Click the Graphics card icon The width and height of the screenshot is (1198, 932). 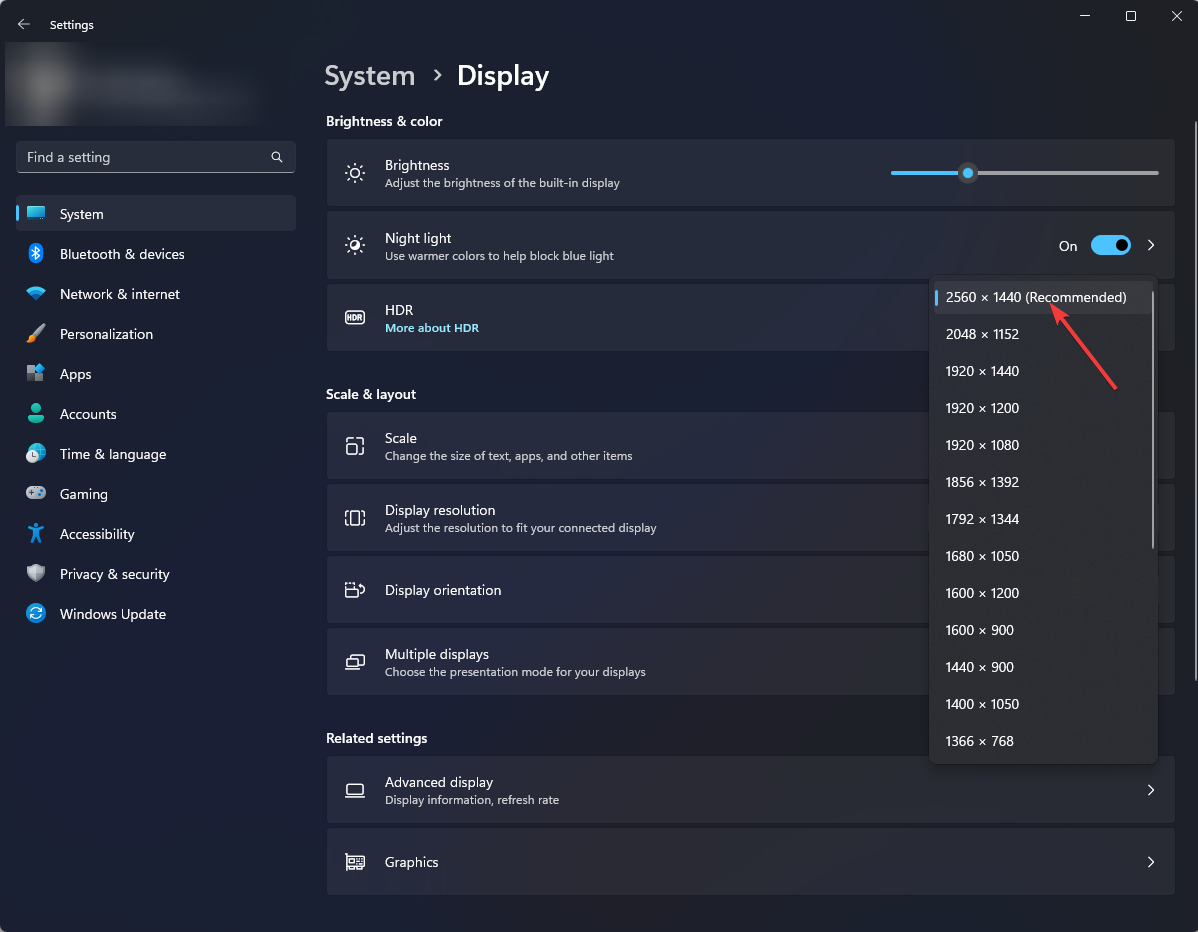[355, 862]
